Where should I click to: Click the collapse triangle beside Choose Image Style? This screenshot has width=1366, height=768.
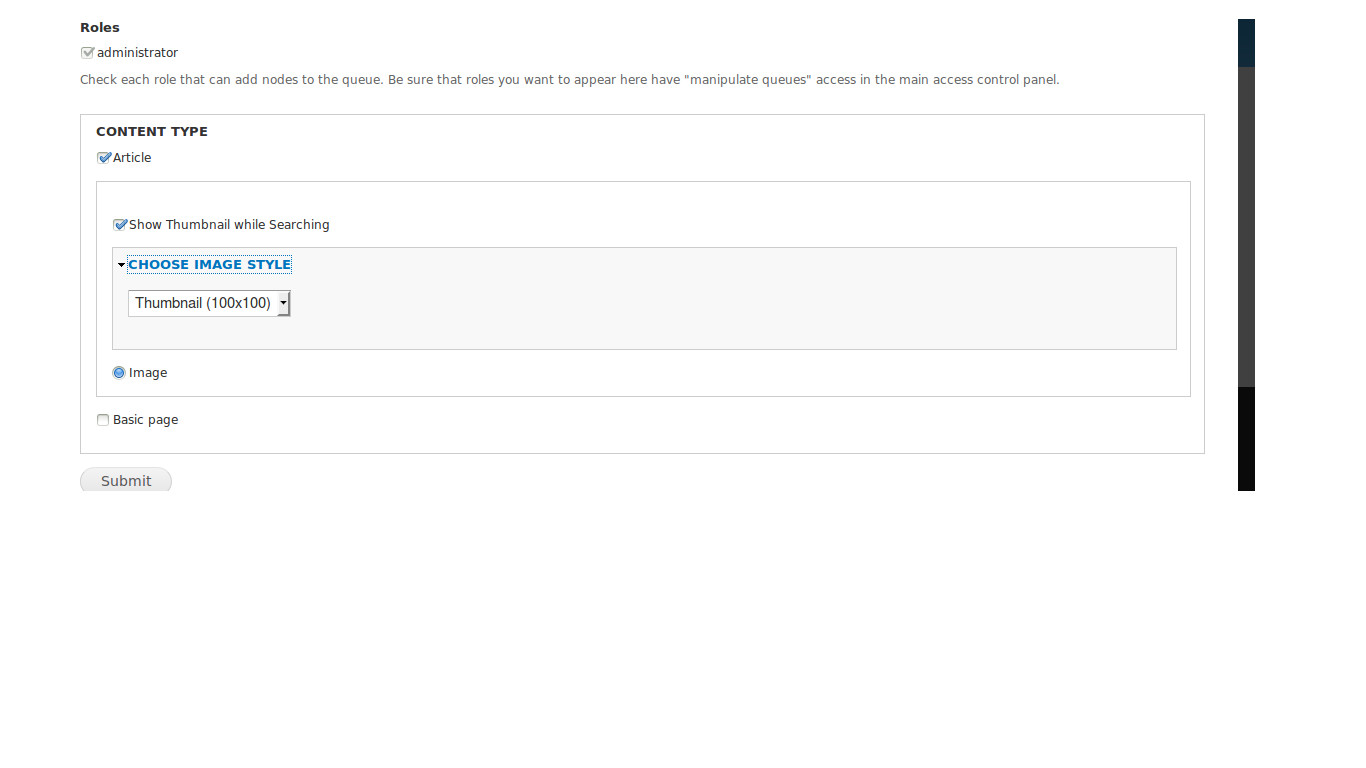pyautogui.click(x=121, y=265)
